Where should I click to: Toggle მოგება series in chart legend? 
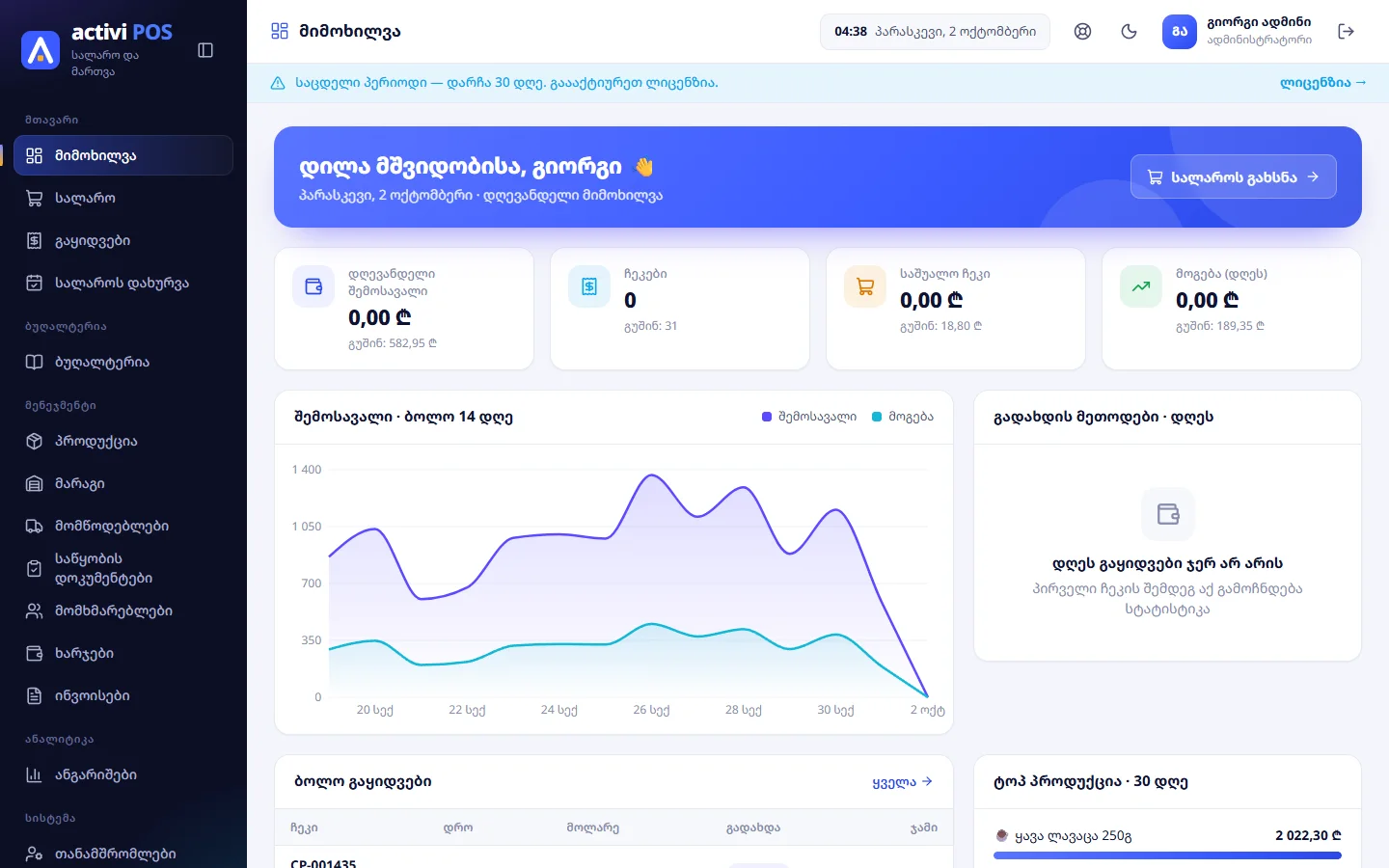pyautogui.click(x=902, y=417)
